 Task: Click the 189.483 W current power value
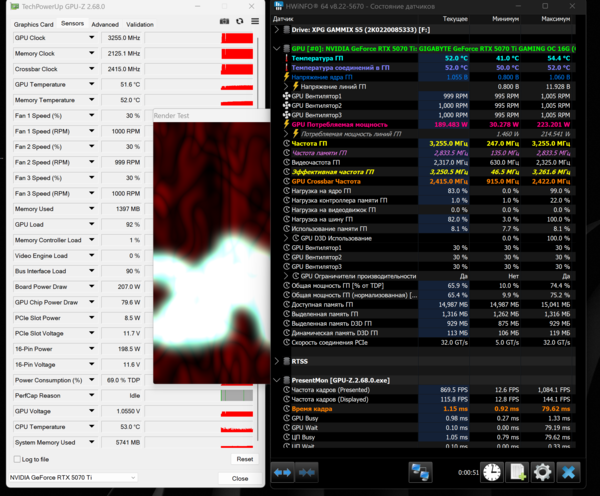tap(451, 124)
